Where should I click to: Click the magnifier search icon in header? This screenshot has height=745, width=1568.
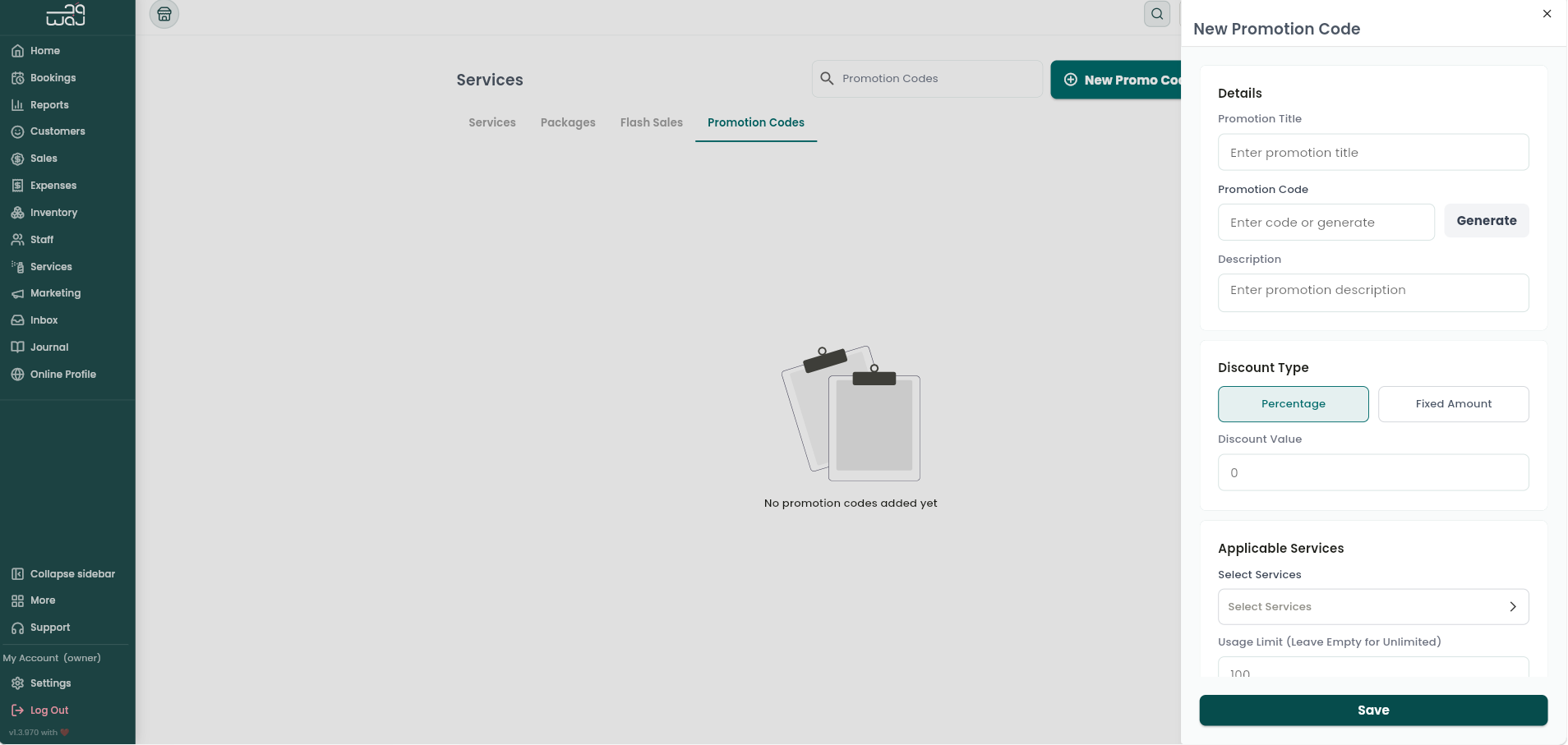point(1157,14)
